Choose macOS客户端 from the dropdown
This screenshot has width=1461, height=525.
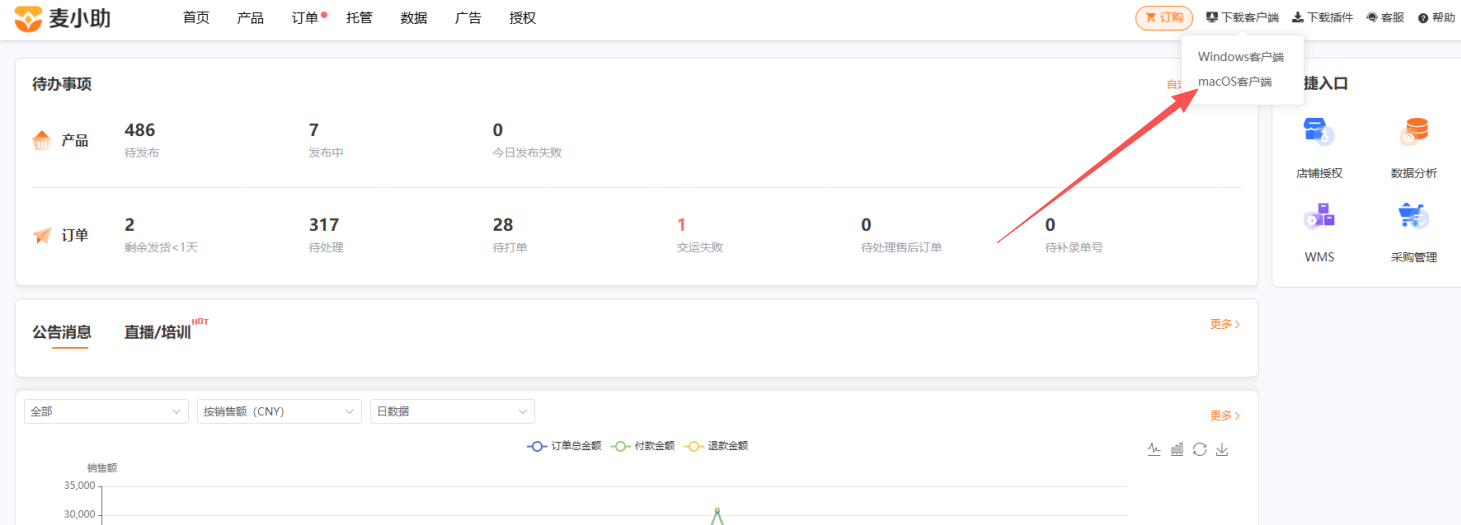1235,81
